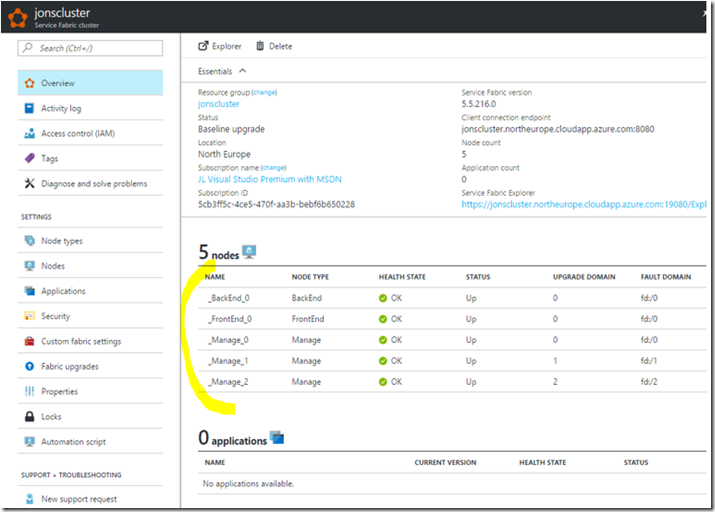Click the Locks padlock icon

click(x=29, y=416)
